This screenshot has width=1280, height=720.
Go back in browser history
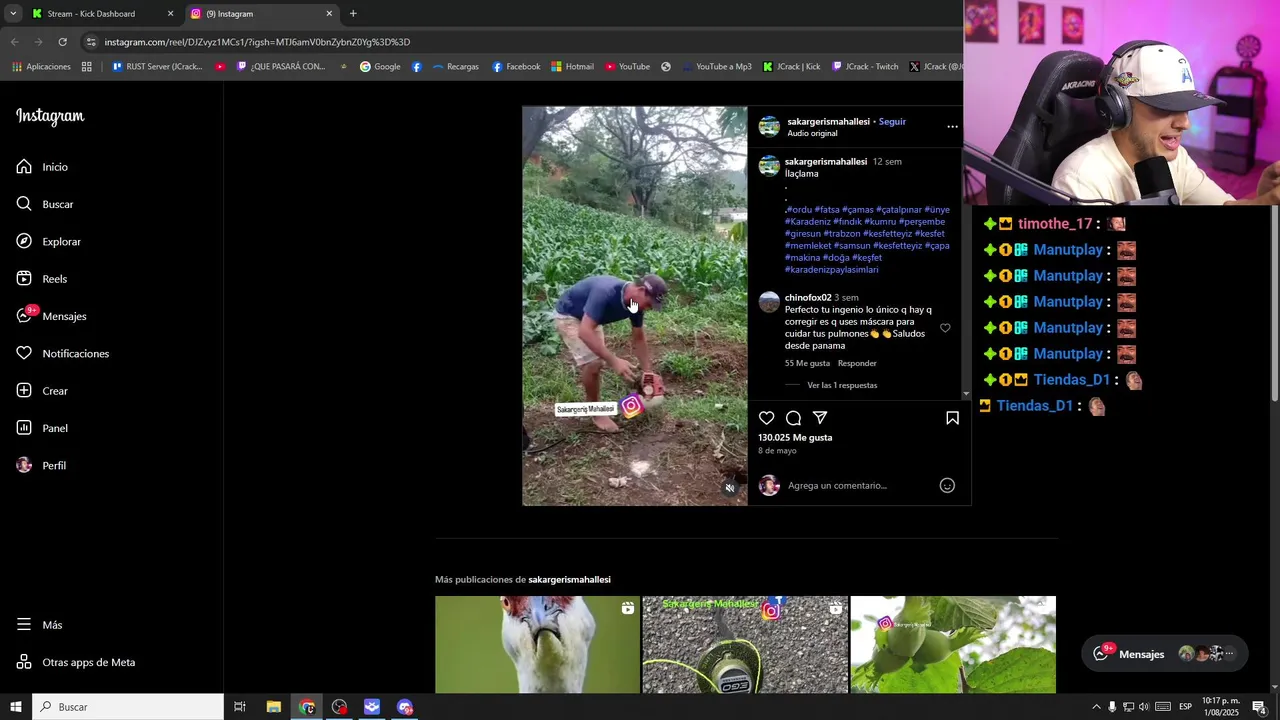click(x=14, y=42)
